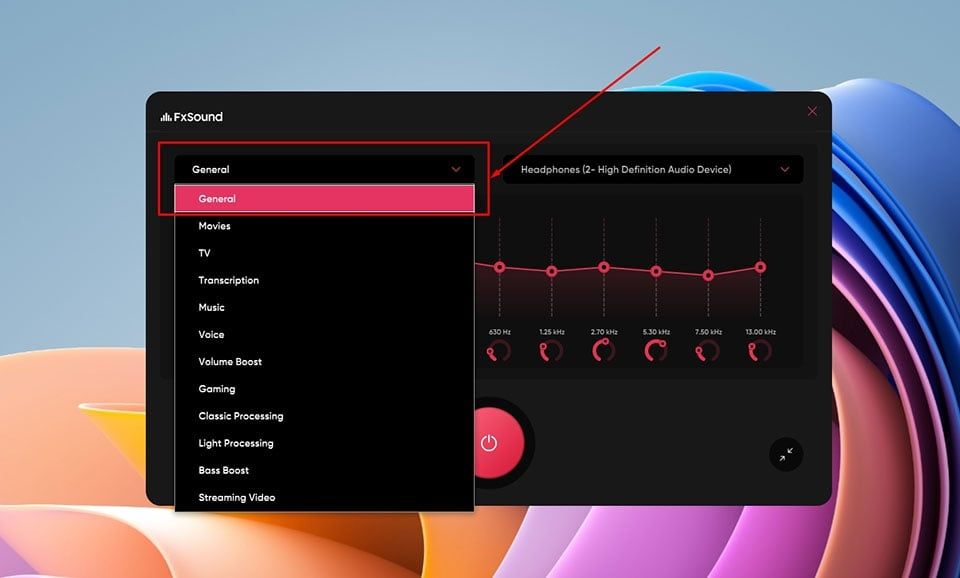The width and height of the screenshot is (960, 578).
Task: Select the Gaming preset
Action: tap(217, 389)
